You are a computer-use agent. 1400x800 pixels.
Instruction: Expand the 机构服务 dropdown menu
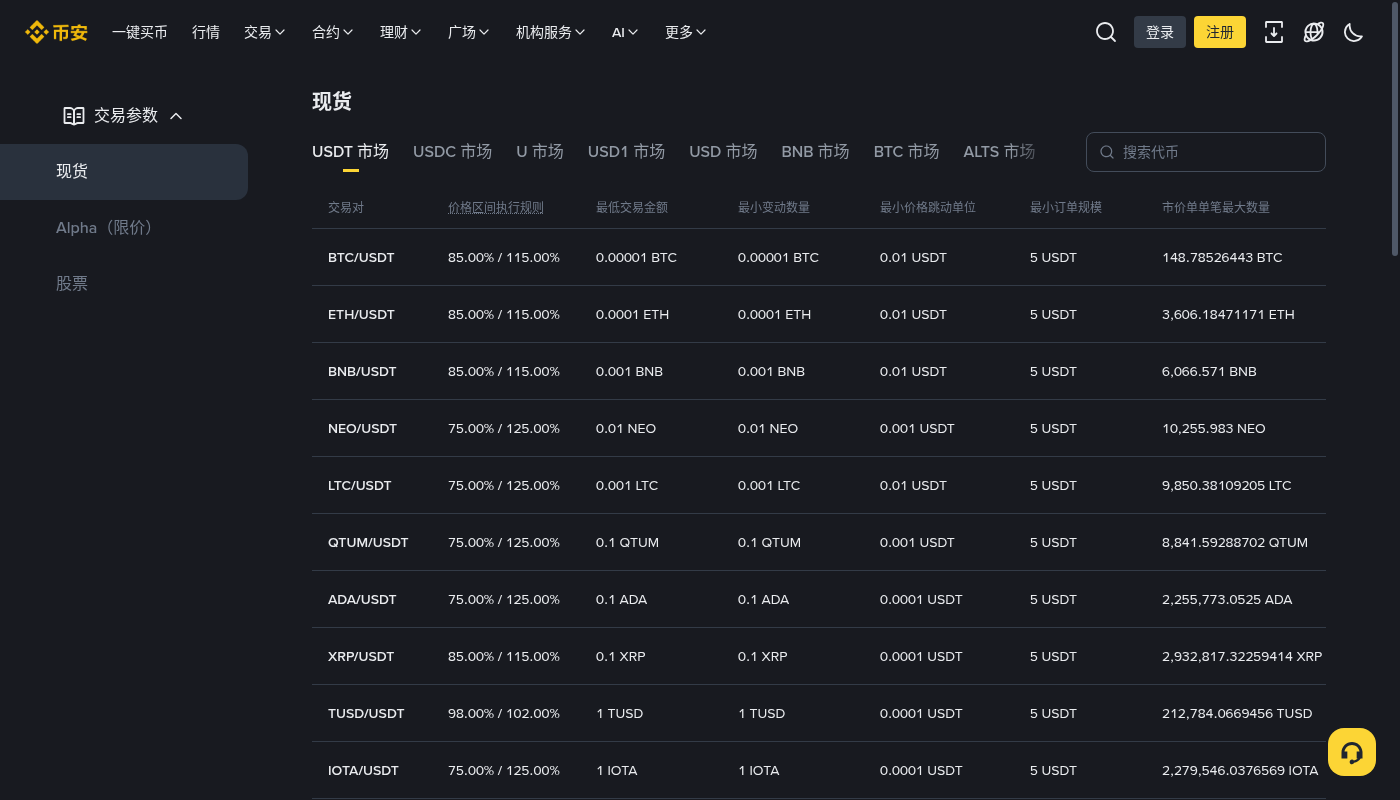click(x=551, y=32)
